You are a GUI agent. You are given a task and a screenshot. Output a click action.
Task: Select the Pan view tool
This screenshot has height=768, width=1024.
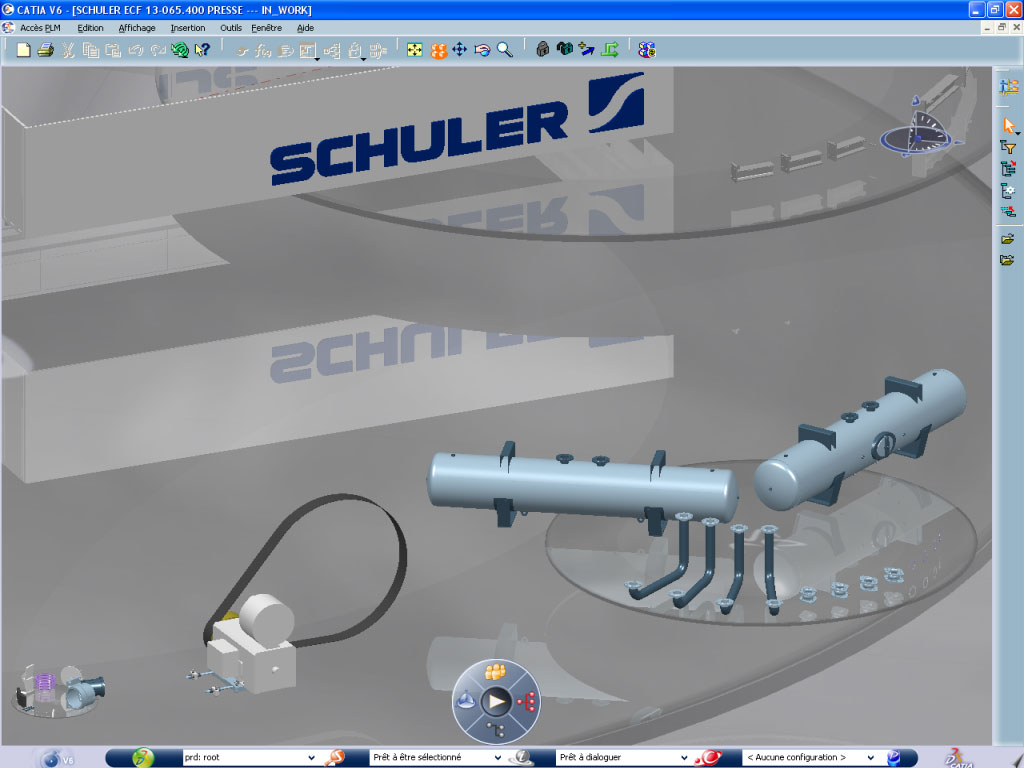coord(460,49)
